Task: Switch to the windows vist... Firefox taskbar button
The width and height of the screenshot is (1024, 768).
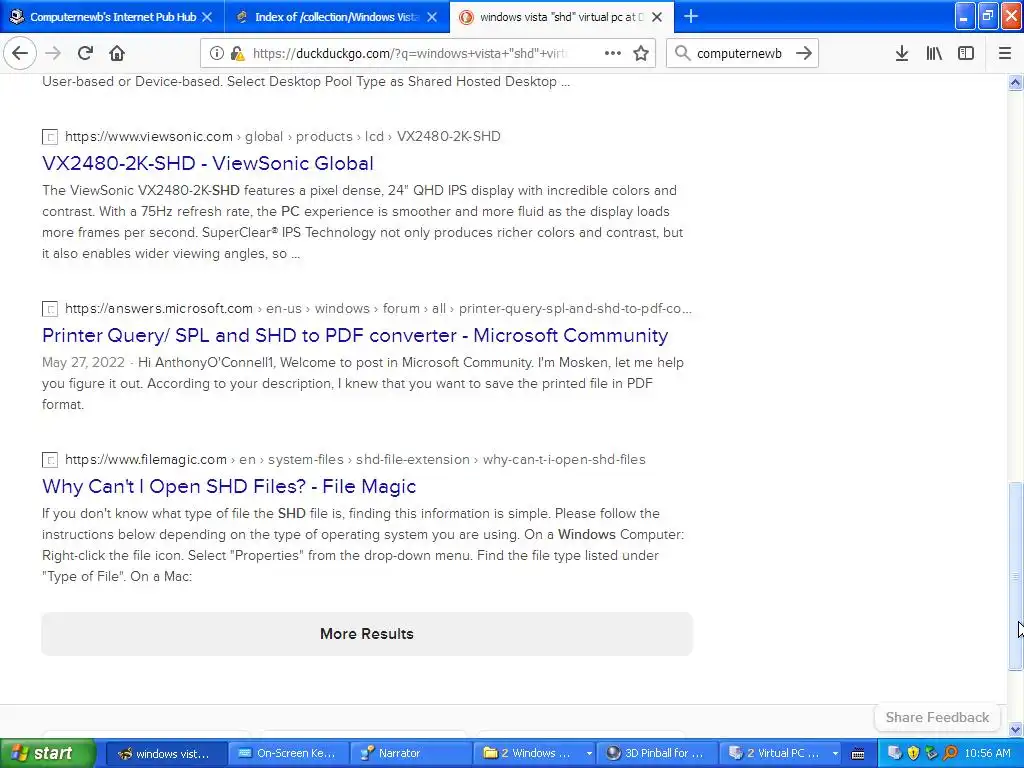Action: point(166,754)
